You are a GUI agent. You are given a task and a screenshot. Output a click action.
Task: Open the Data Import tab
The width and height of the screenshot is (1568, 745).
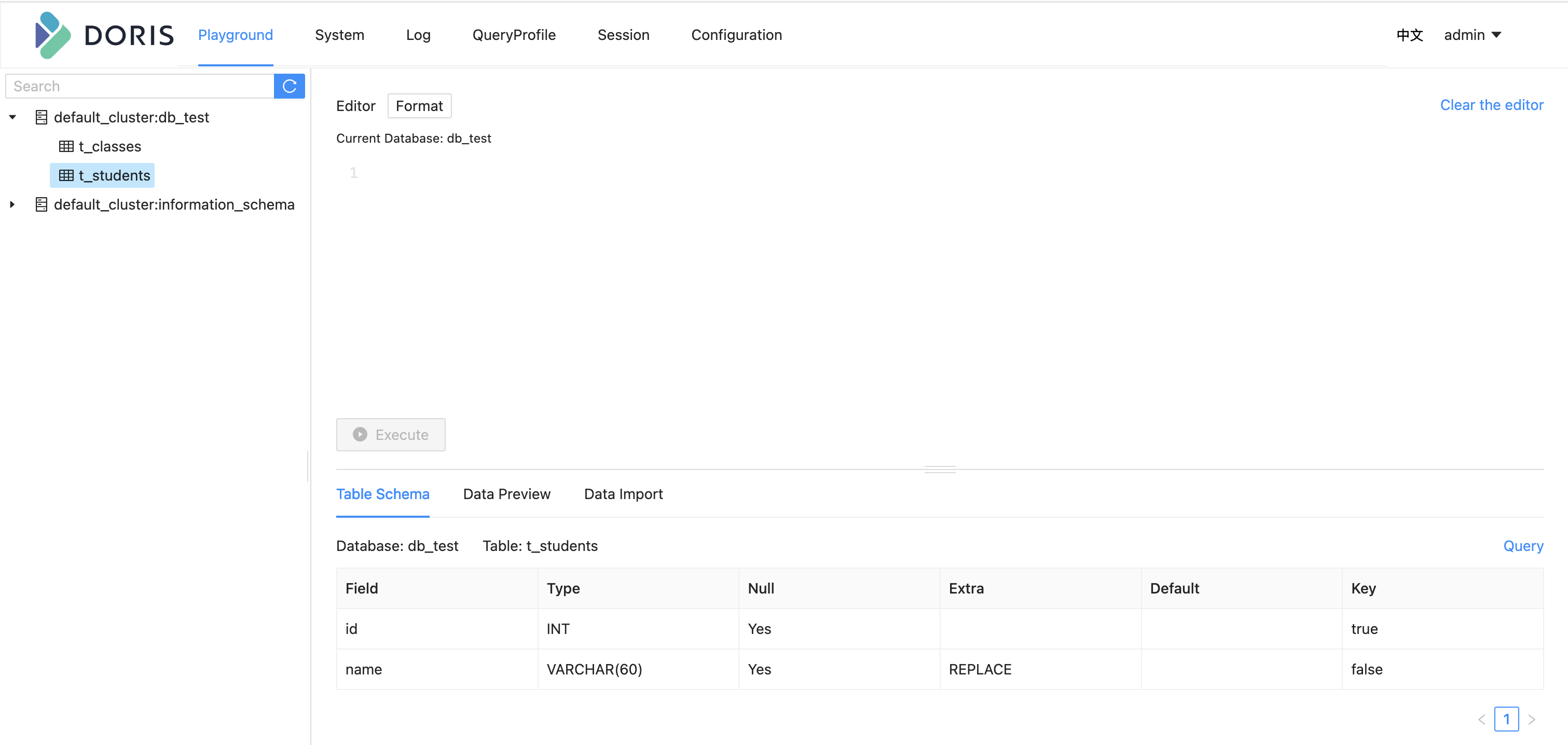point(623,493)
